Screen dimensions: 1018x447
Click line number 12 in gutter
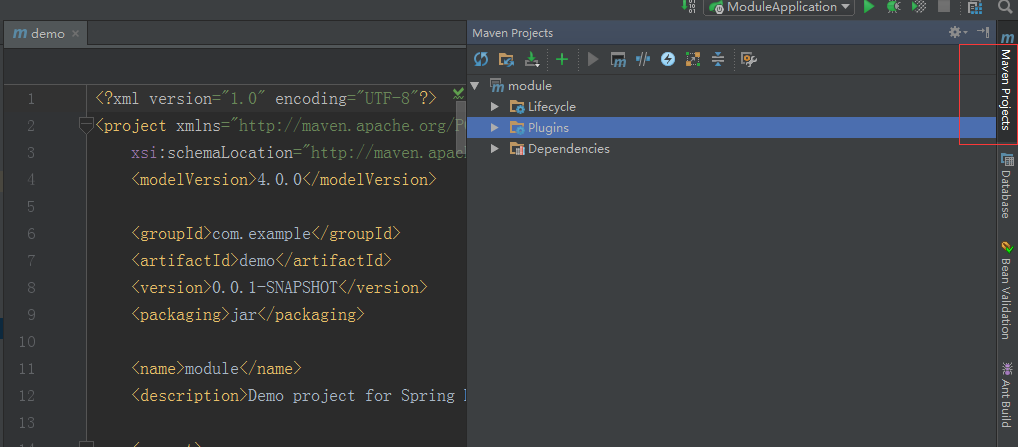click(x=27, y=396)
